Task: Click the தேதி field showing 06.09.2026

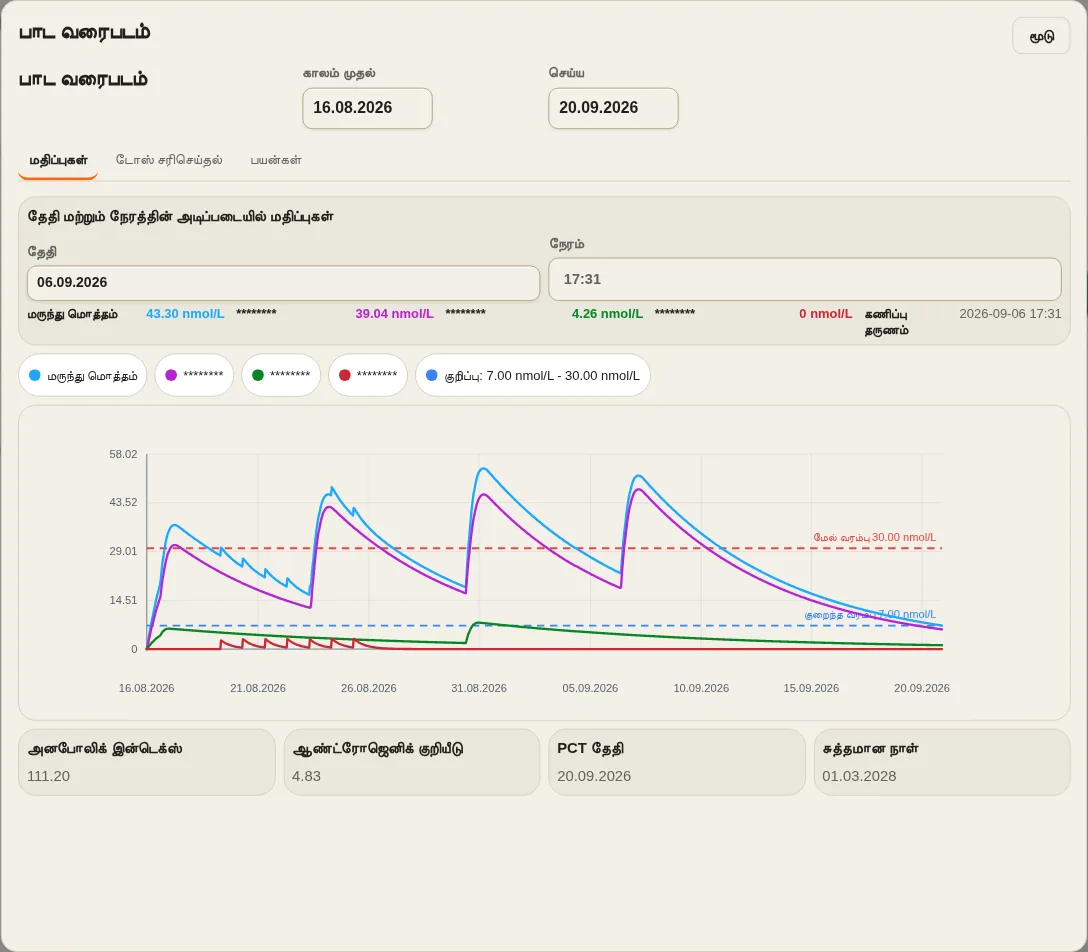Action: (x=283, y=282)
